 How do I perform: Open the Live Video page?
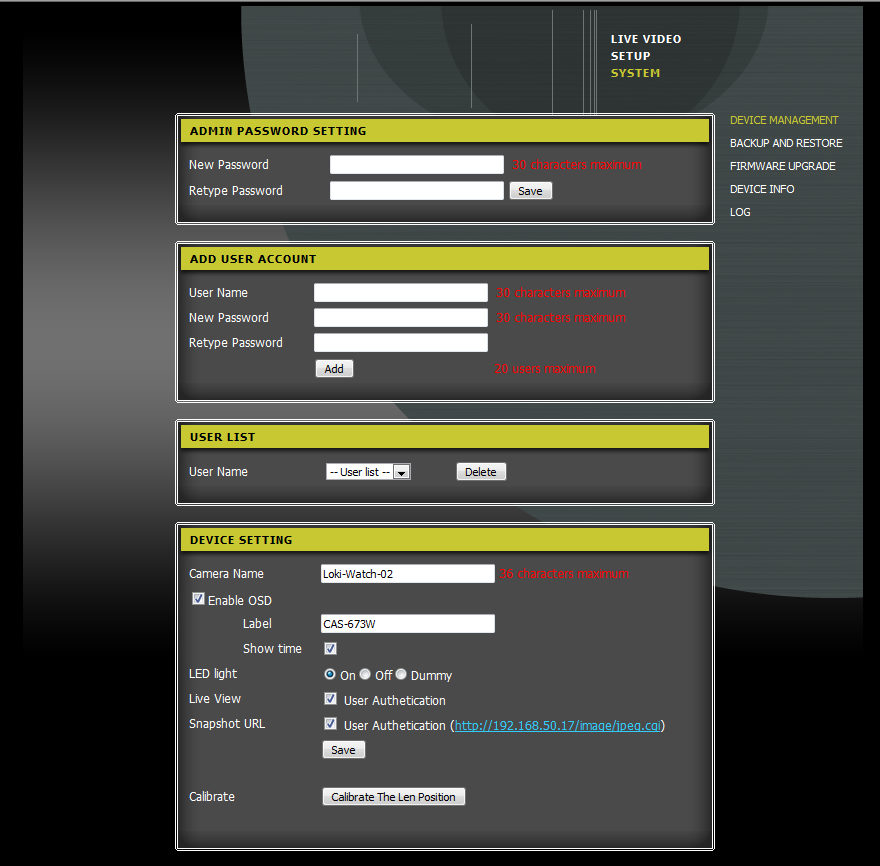[x=645, y=39]
